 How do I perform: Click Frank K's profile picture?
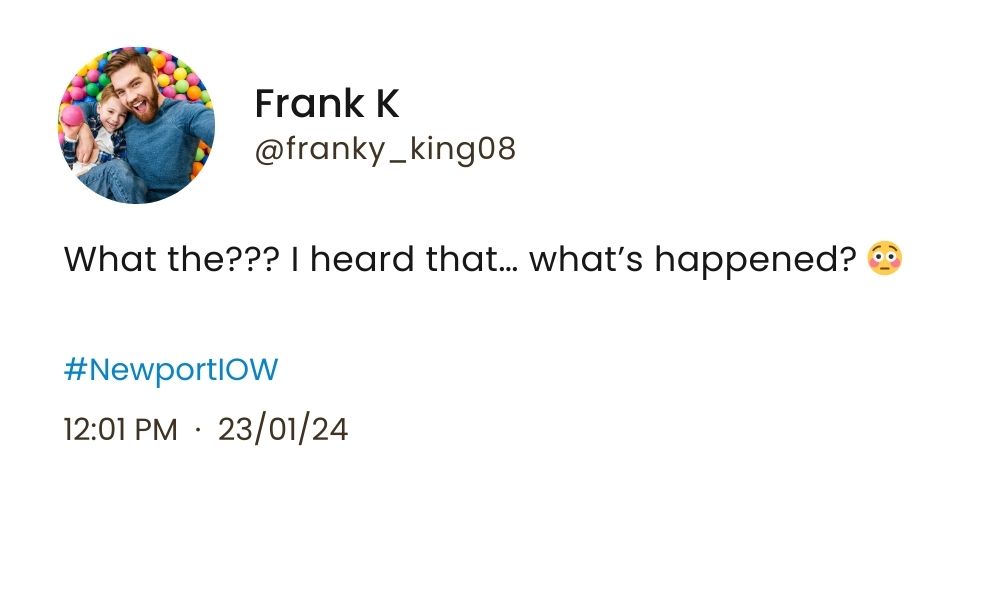pyautogui.click(x=136, y=125)
